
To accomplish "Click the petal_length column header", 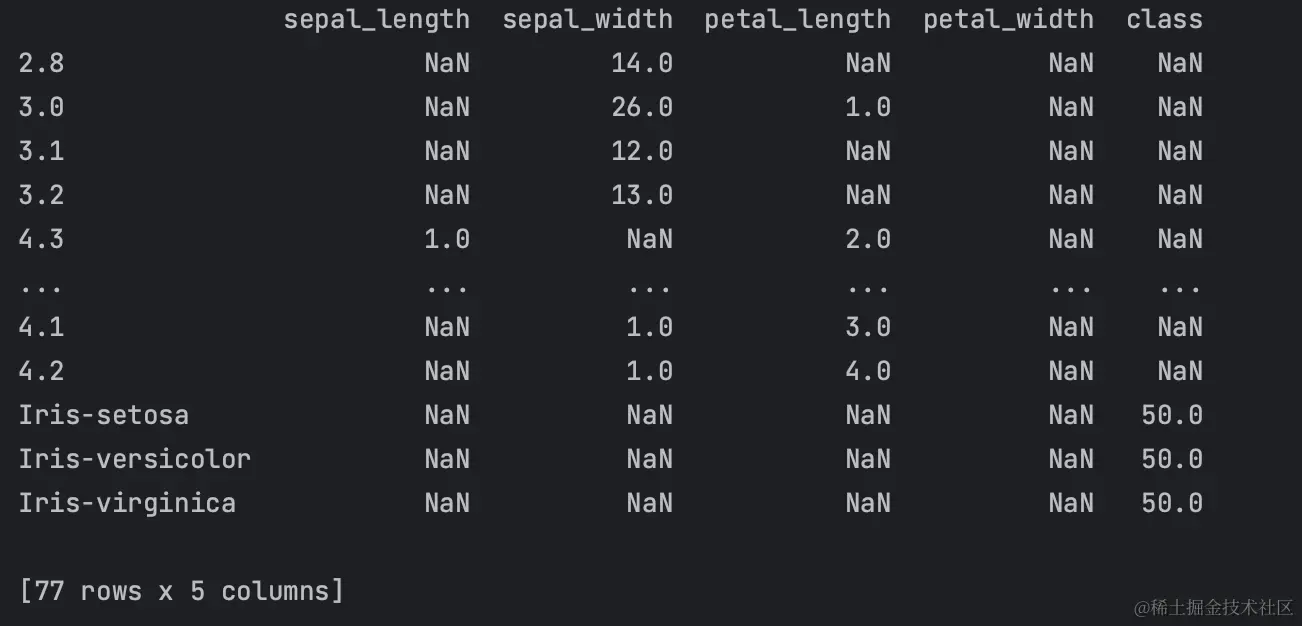I will [x=797, y=20].
